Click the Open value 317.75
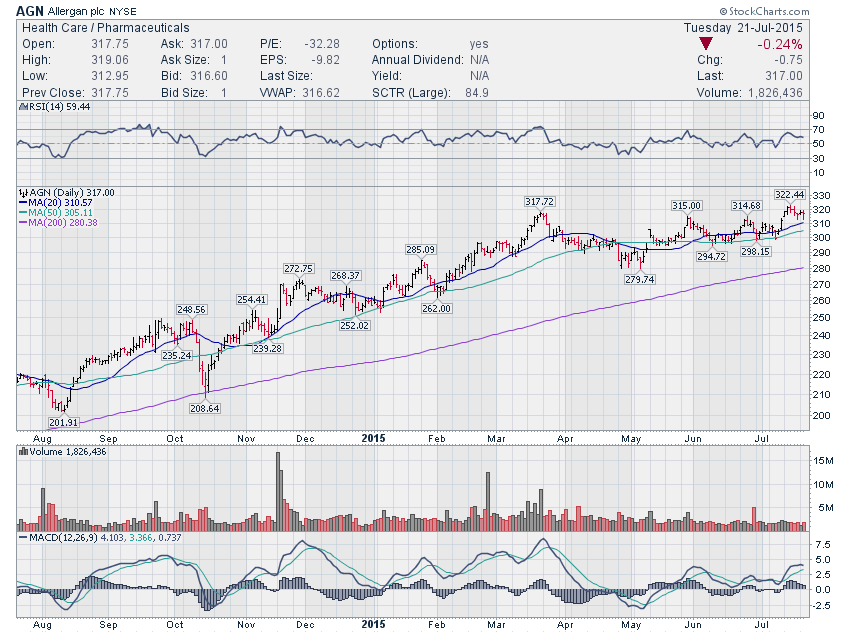 click(x=110, y=44)
